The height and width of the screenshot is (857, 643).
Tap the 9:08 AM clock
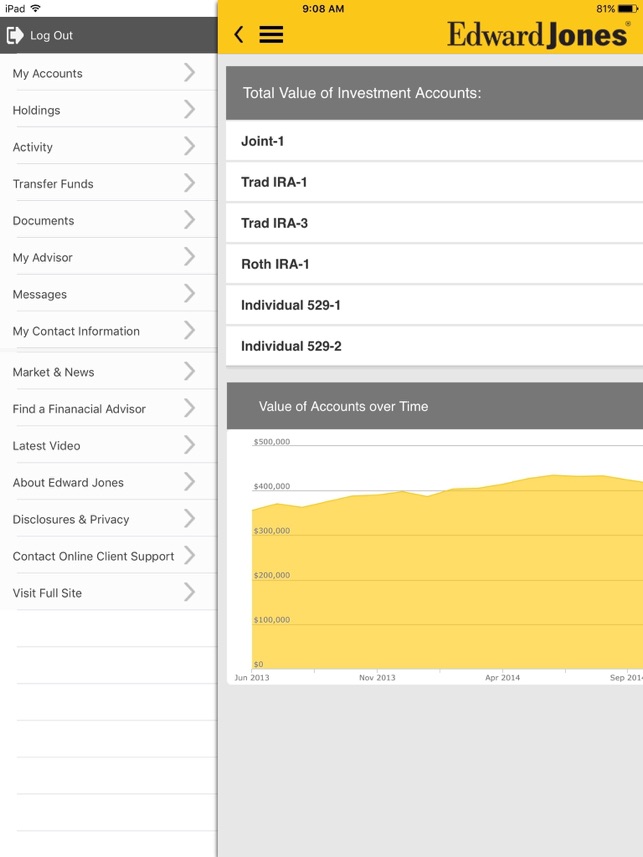pos(323,9)
